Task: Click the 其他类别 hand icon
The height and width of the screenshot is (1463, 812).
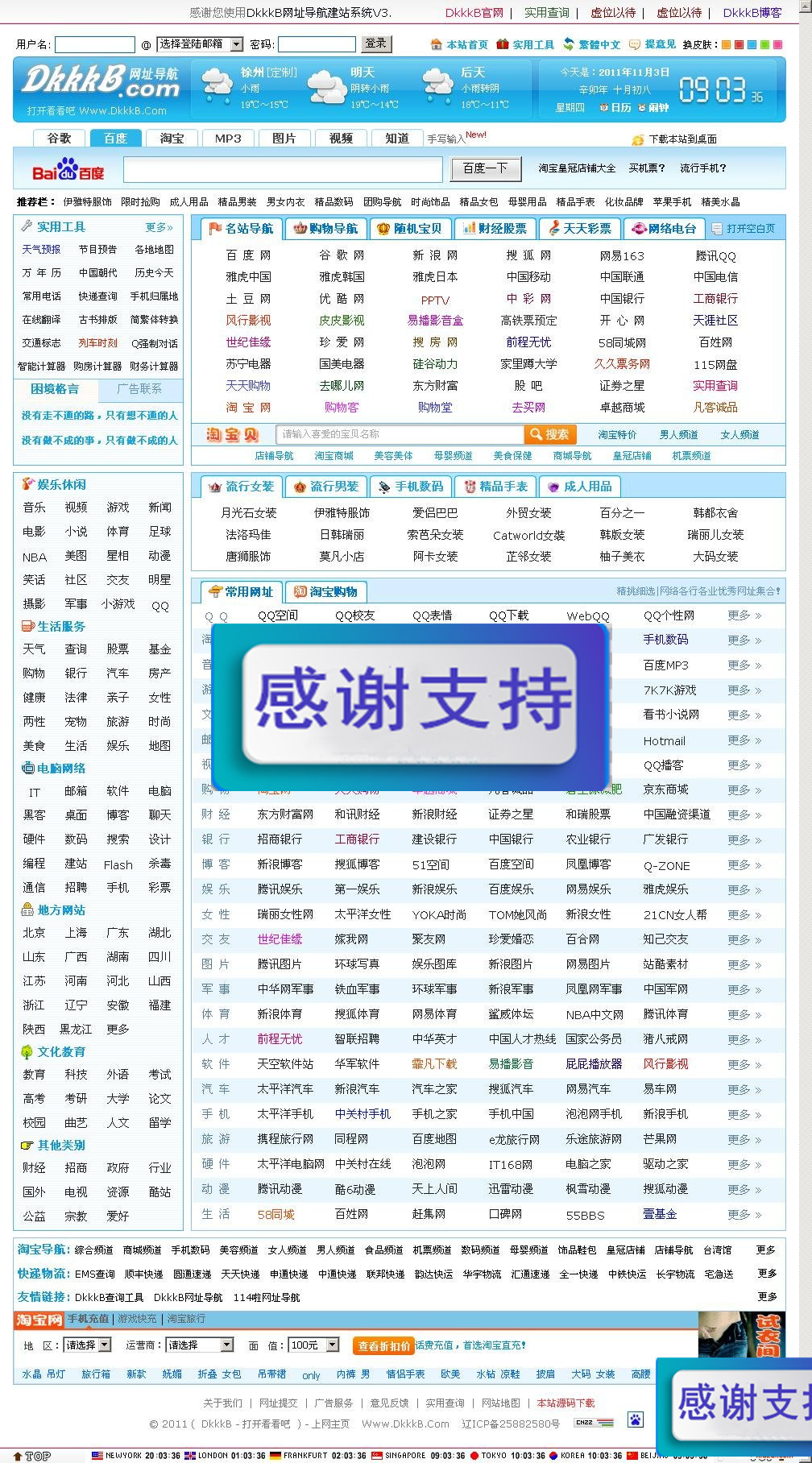Action: click(x=28, y=1145)
